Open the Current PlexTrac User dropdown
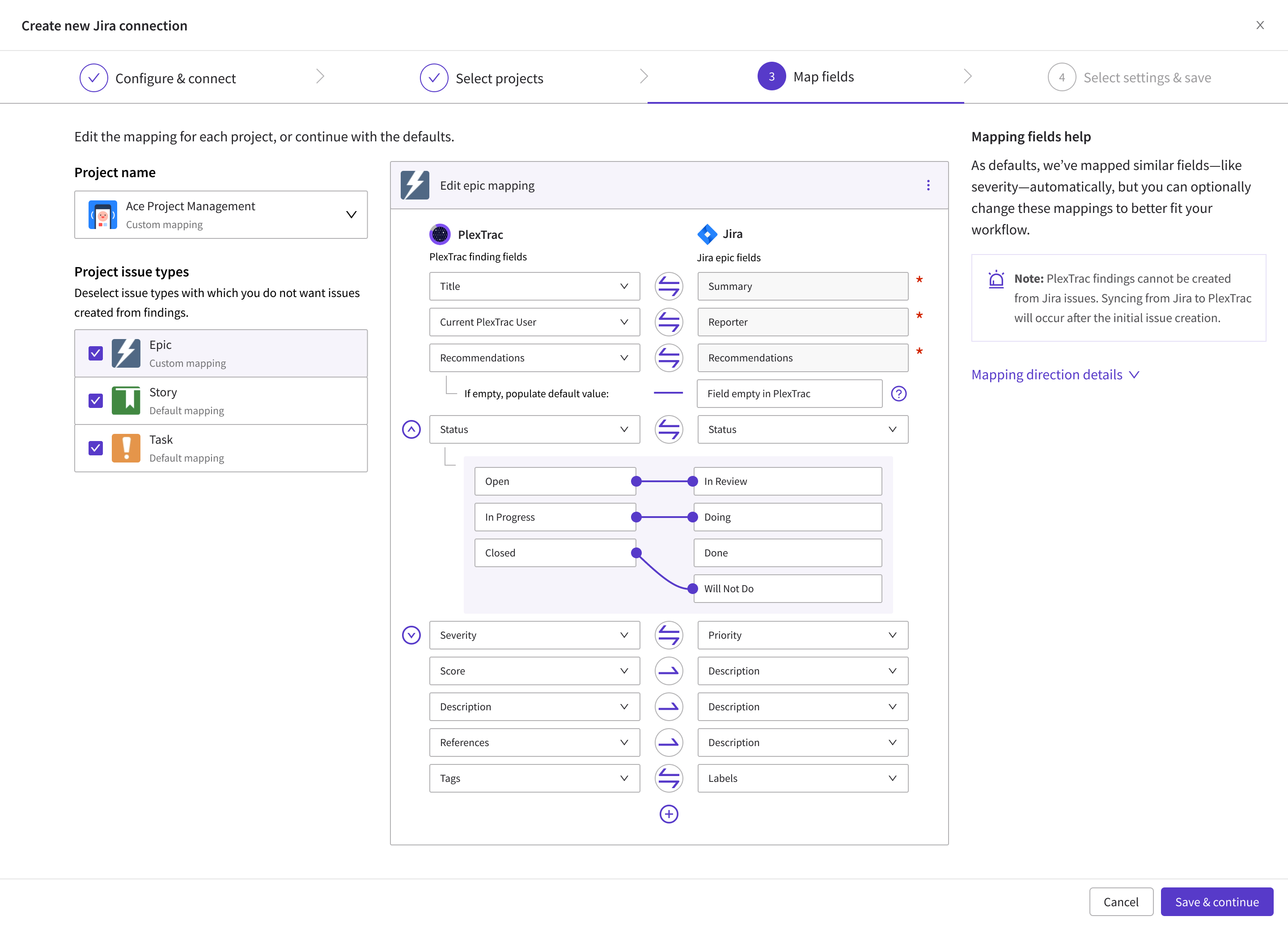The image size is (1288, 925). (534, 322)
